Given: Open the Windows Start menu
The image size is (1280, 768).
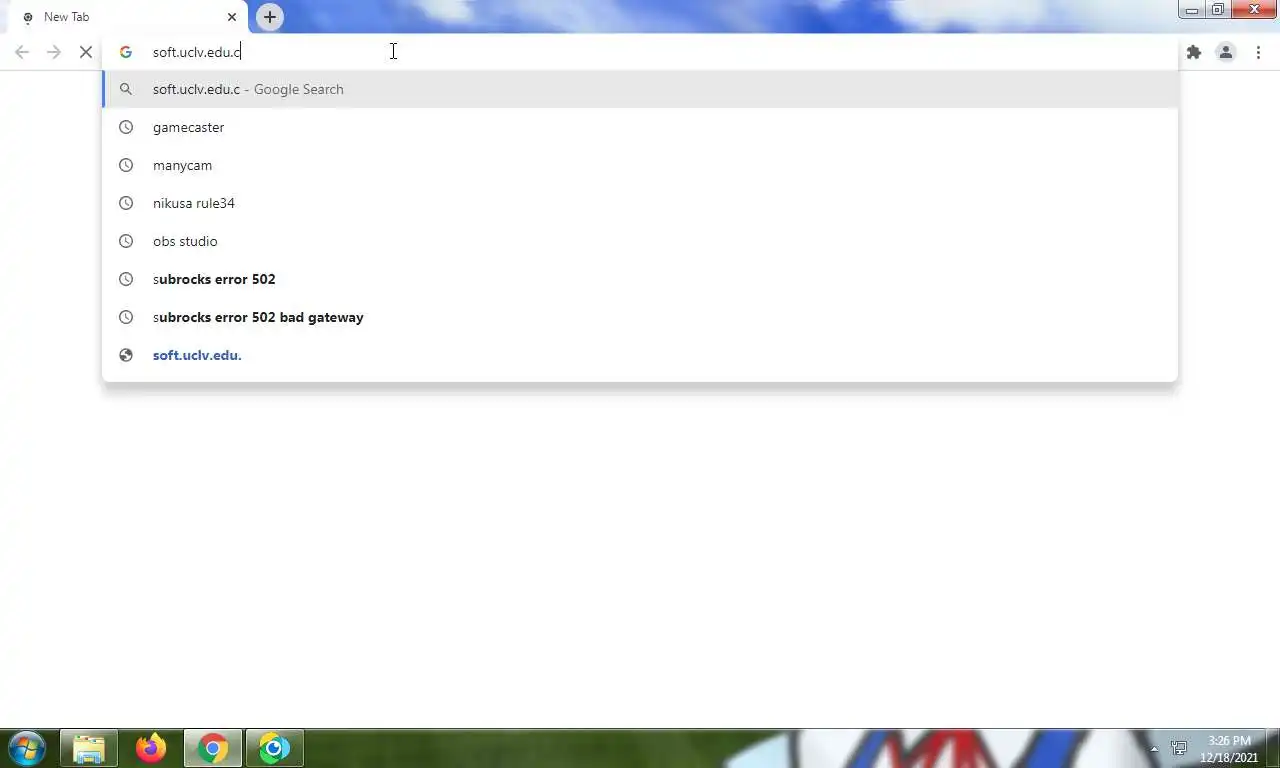Looking at the screenshot, I should tap(27, 748).
